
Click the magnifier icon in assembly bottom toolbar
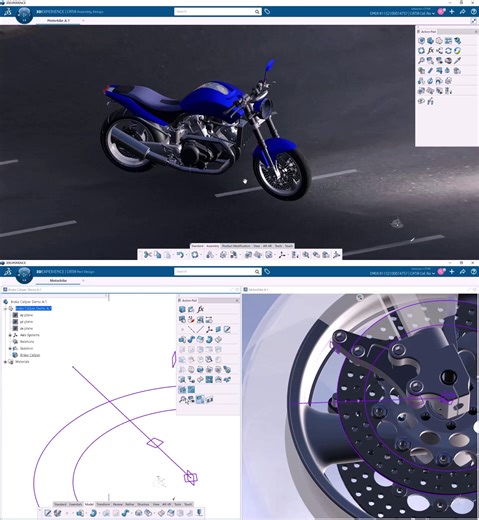click(306, 255)
